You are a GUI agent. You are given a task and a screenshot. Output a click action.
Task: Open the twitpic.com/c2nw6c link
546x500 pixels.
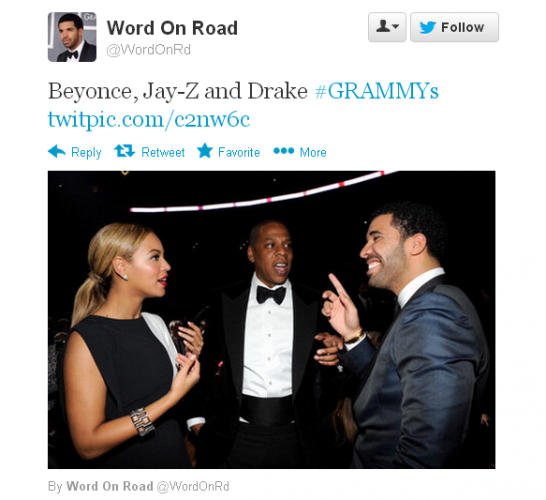coord(149,119)
